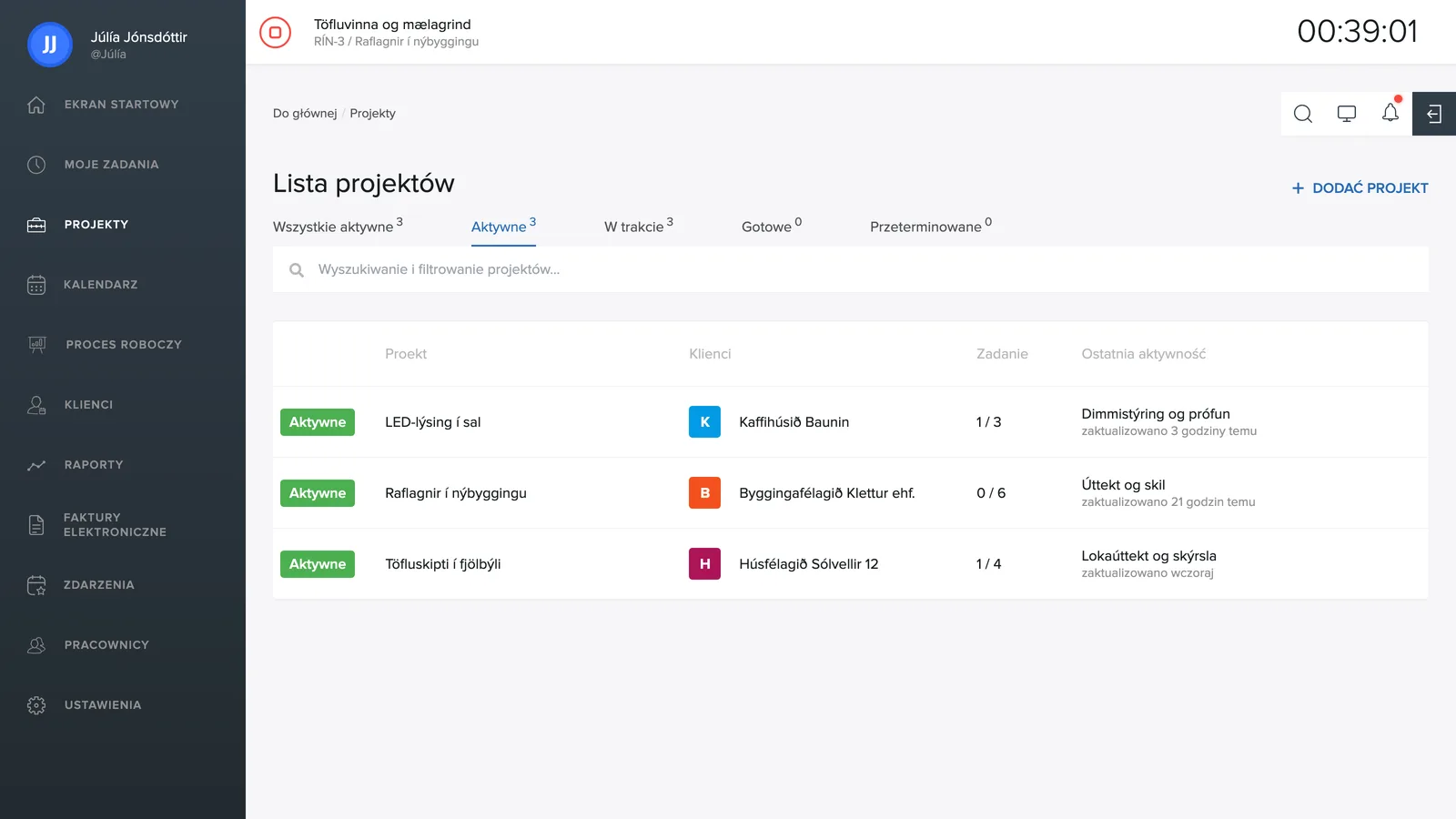Open project LED-lýsing í sal

pyautogui.click(x=433, y=422)
